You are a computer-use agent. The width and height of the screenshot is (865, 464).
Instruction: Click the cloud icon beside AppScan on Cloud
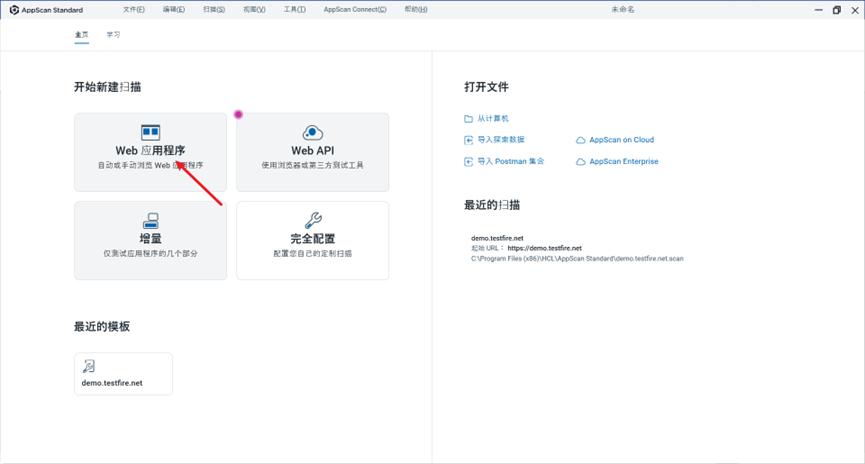[x=580, y=140]
